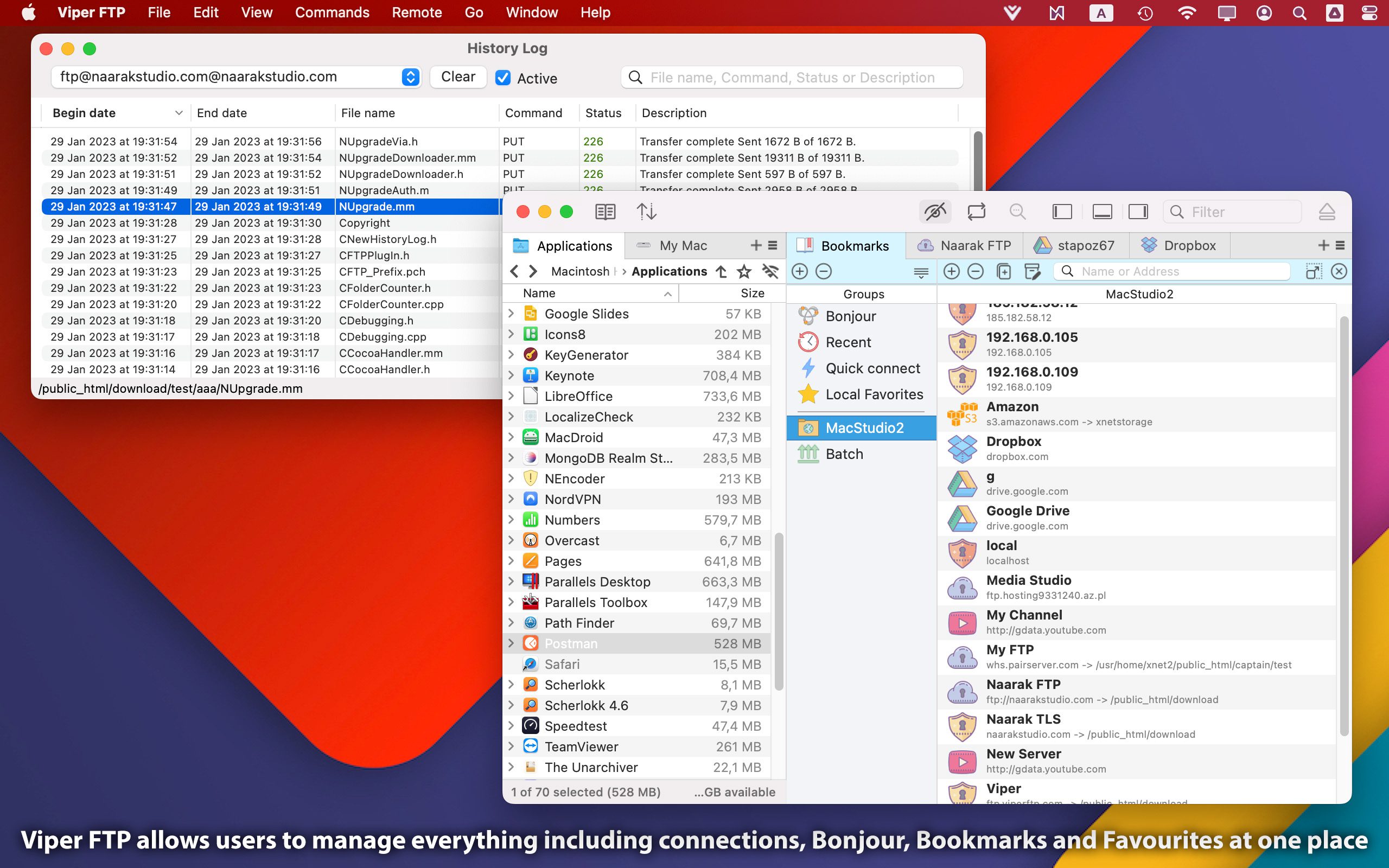Open the server selection dropdown in History Log

click(x=410, y=77)
